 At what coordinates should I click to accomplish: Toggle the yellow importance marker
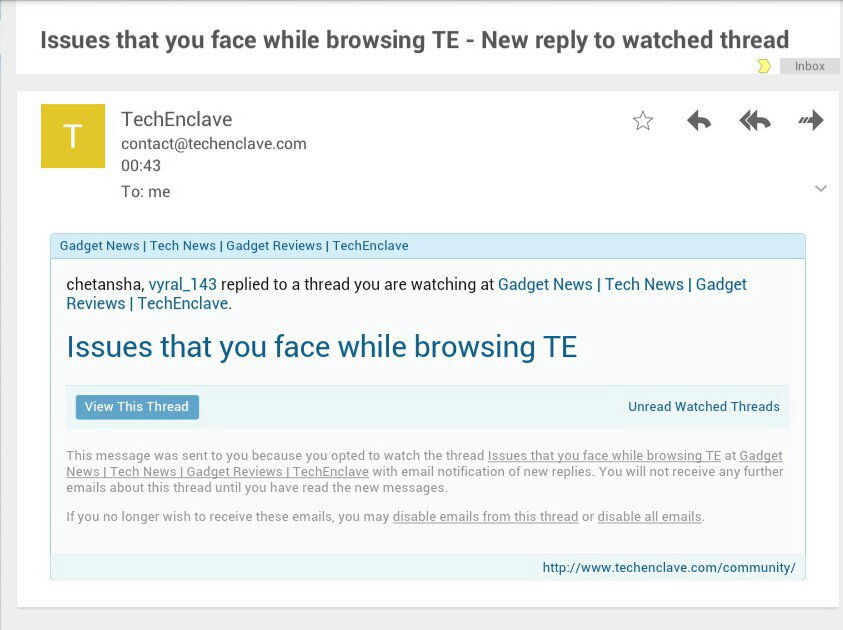pos(764,66)
